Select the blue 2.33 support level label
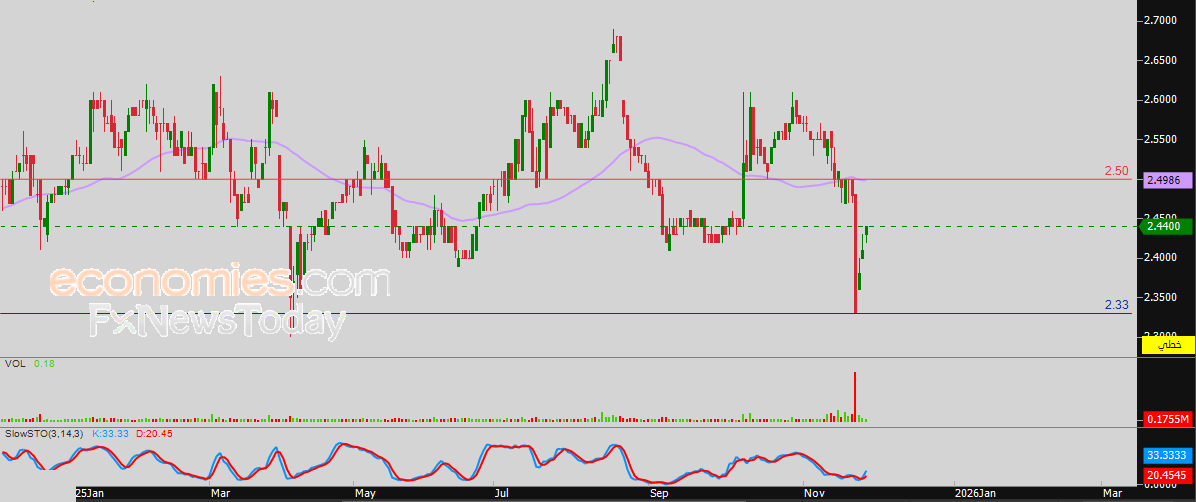The image size is (1196, 502). [1117, 305]
